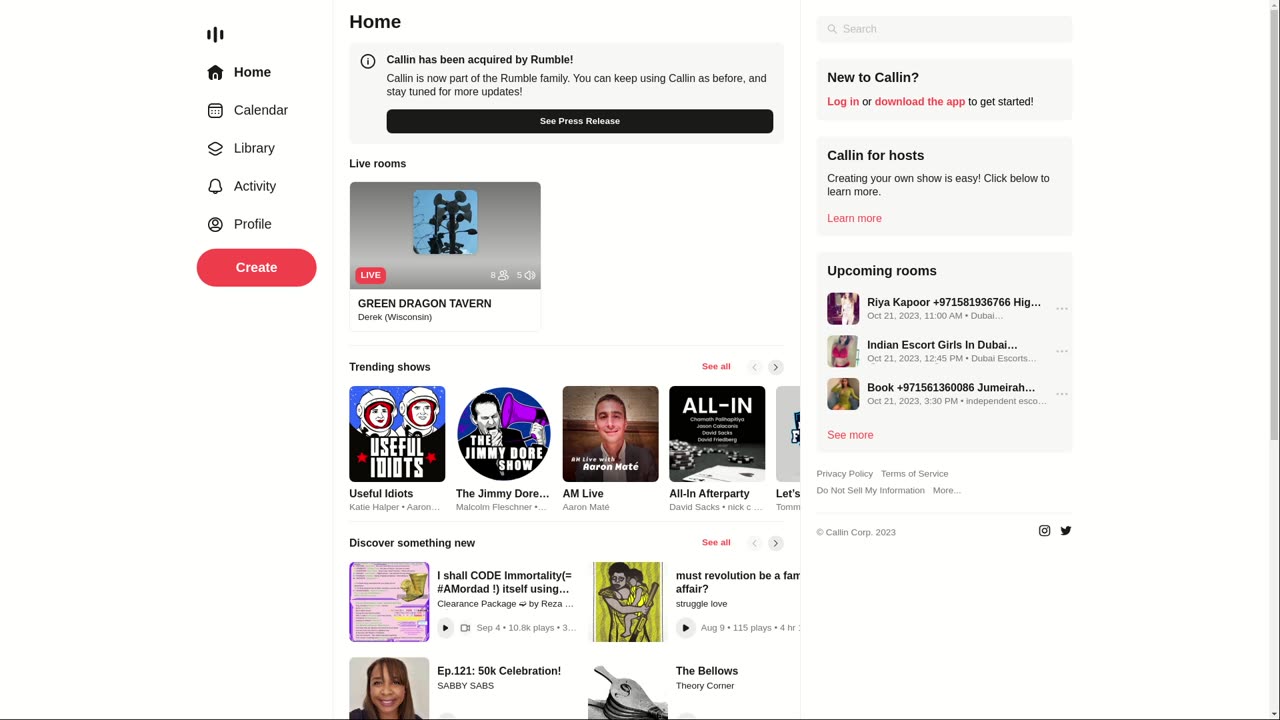Open the Terms of Service link
The image size is (1280, 720).
pos(915,474)
